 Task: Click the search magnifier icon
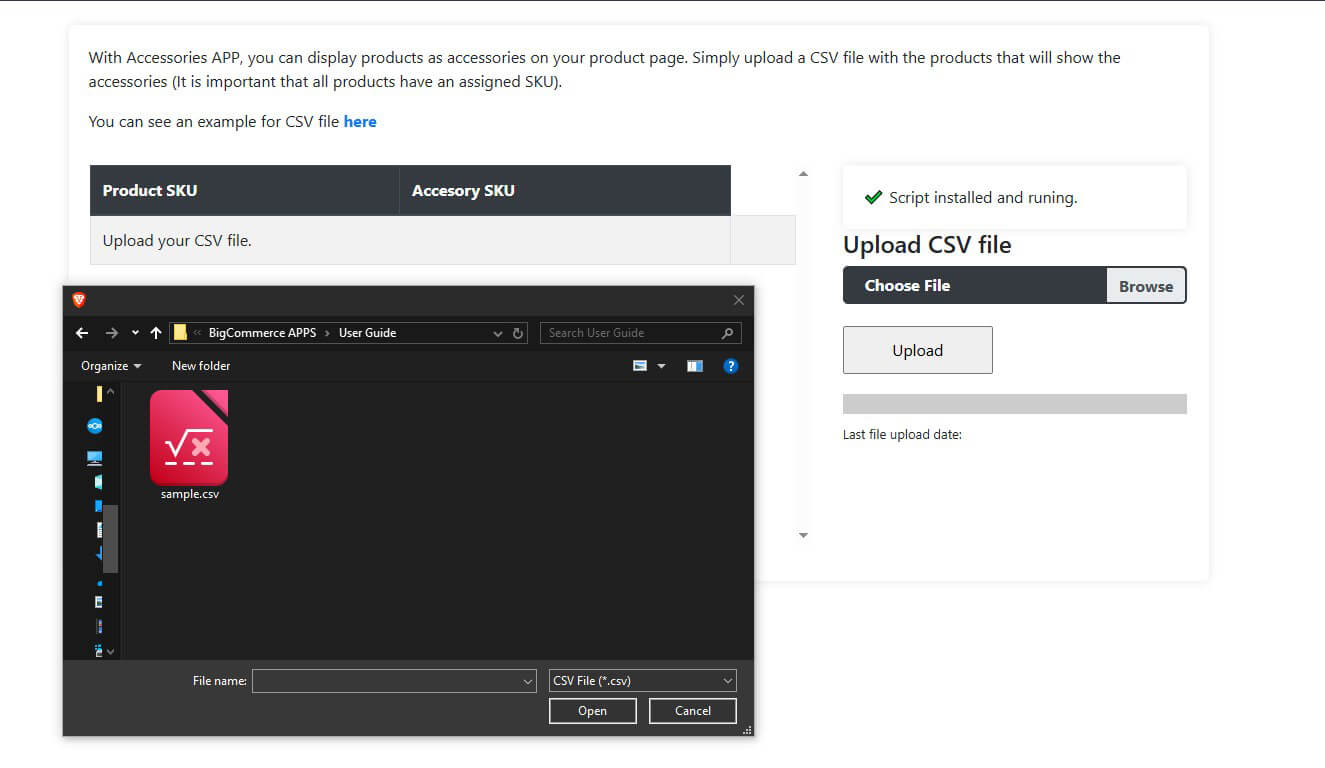point(727,333)
